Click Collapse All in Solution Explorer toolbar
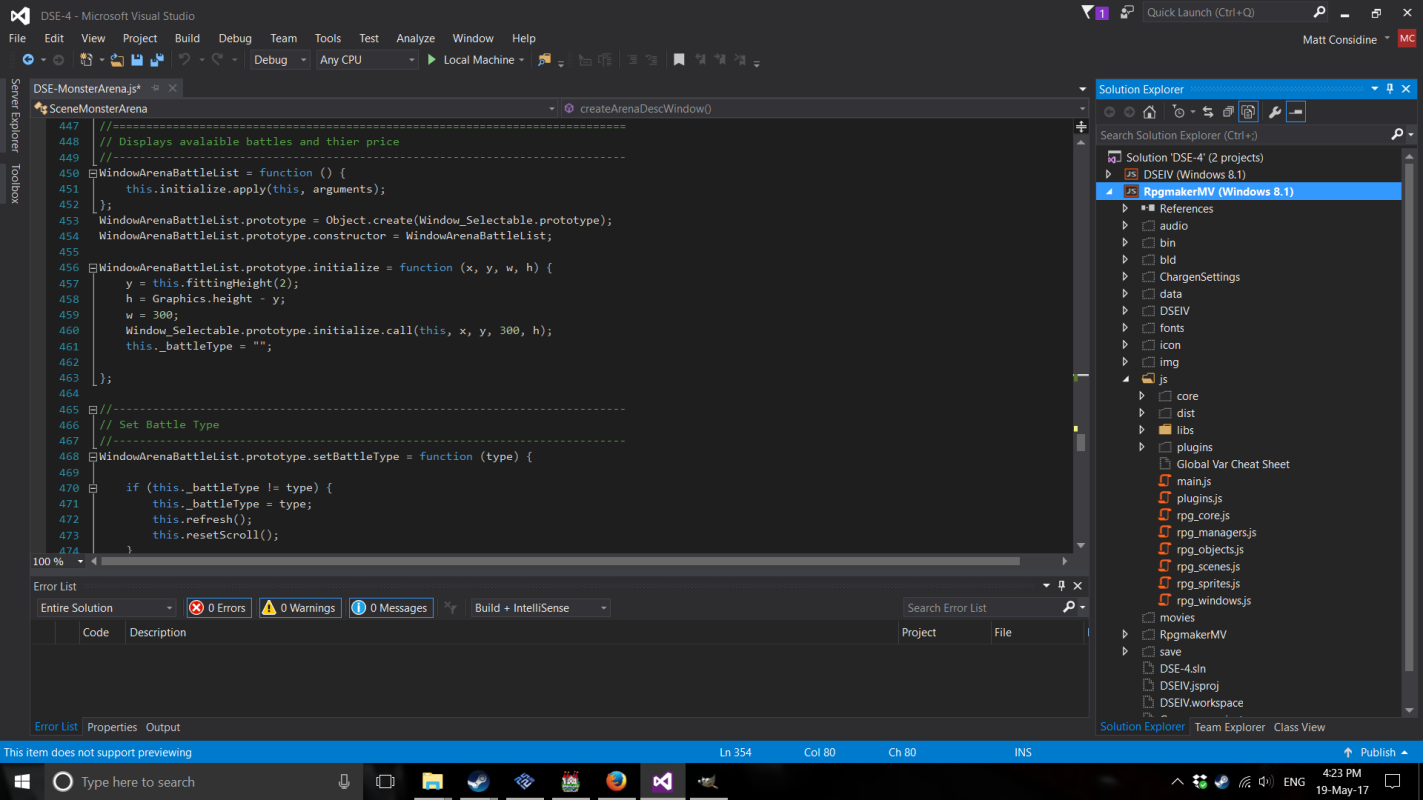 tap(1228, 112)
